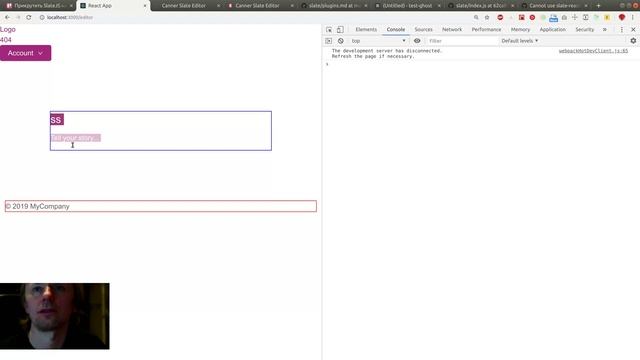Screen dimensions: 640x360
Task: Click the blue extension icon with badge
Action: point(553,18)
